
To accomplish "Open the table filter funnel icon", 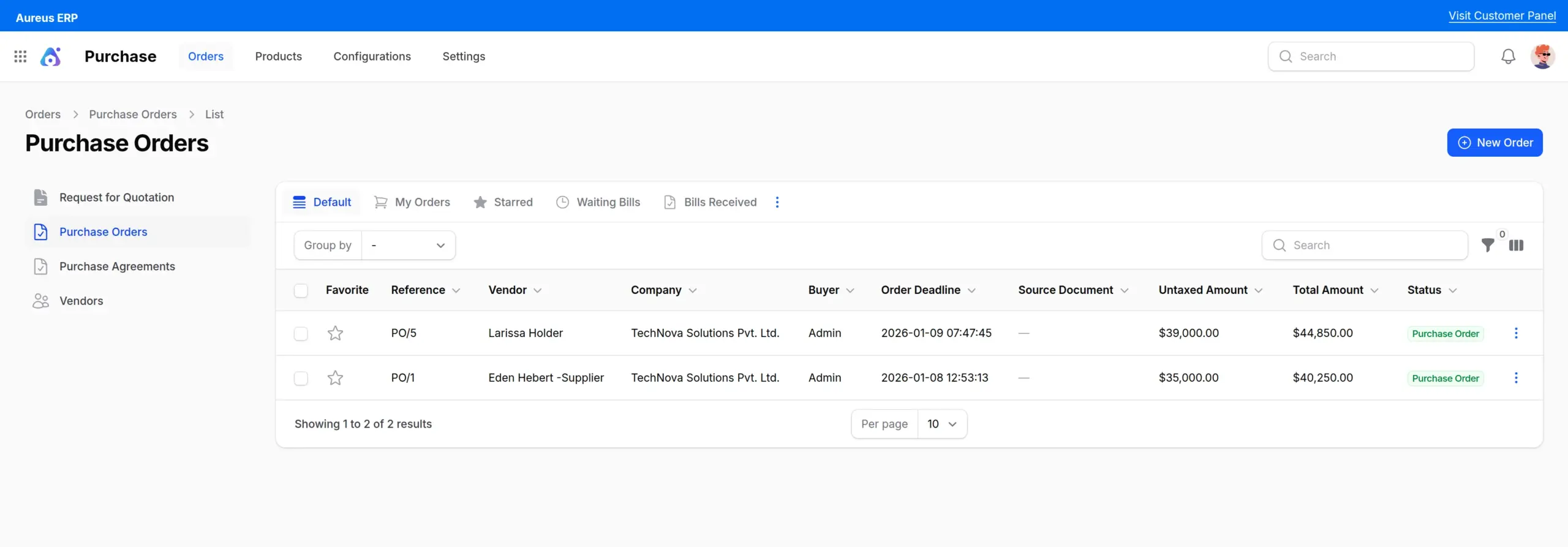I will pos(1488,245).
